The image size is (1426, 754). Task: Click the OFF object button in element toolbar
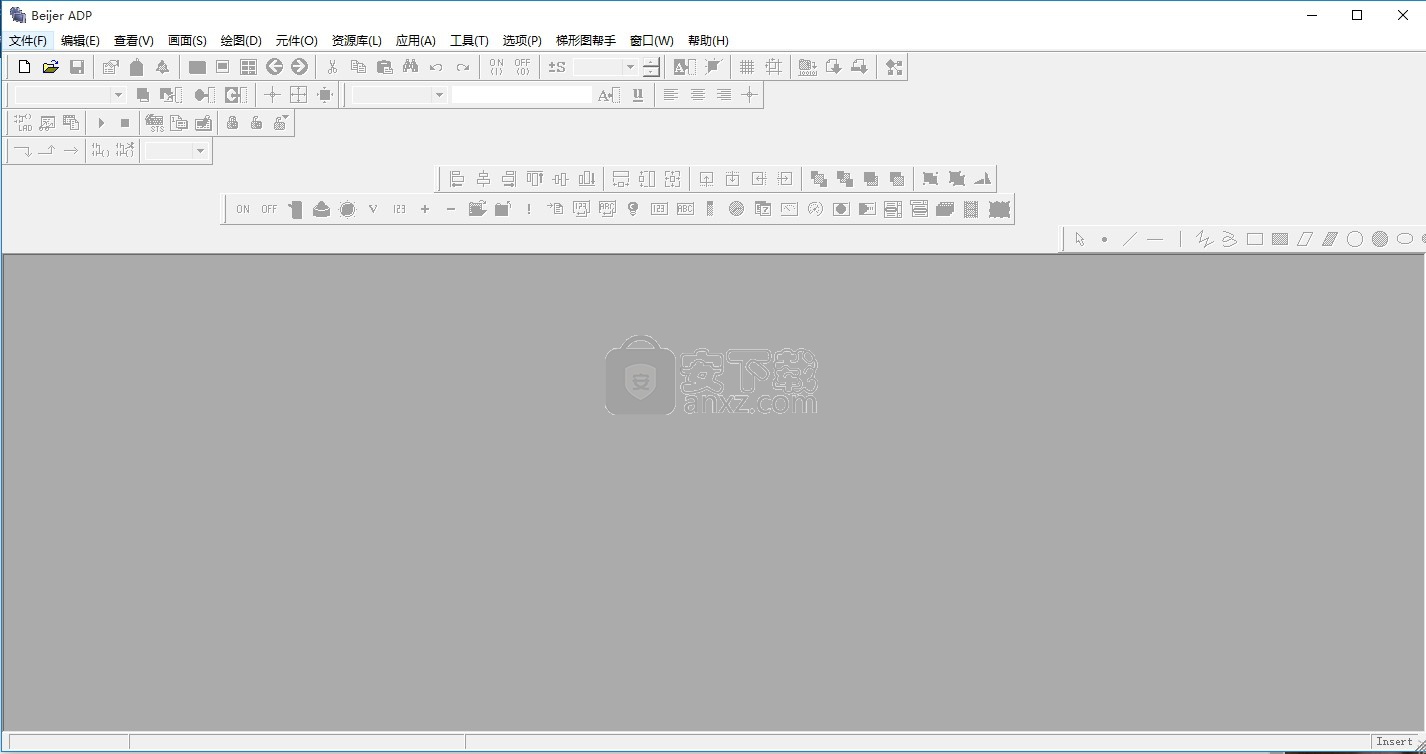[269, 209]
